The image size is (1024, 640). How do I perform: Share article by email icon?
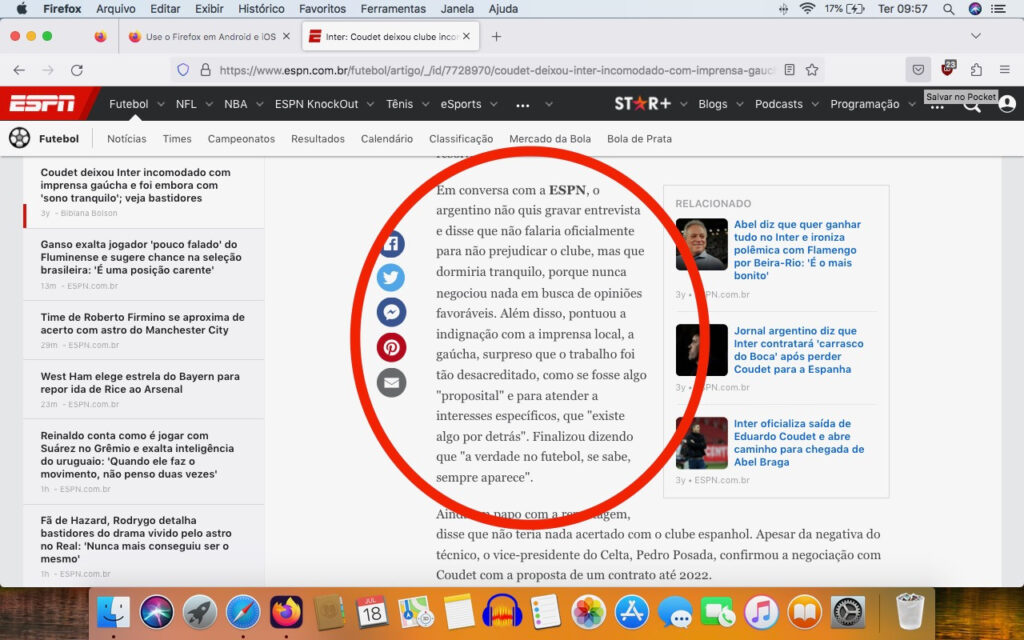pyautogui.click(x=391, y=383)
